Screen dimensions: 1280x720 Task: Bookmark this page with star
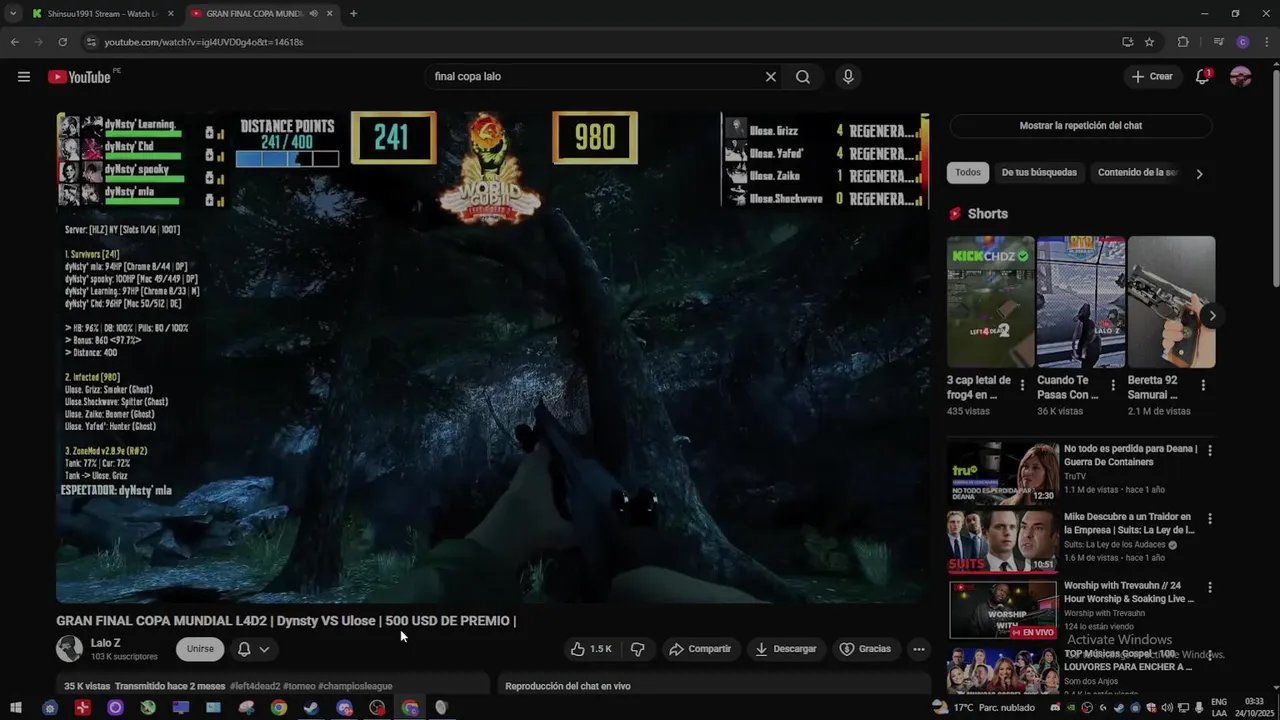1149,42
